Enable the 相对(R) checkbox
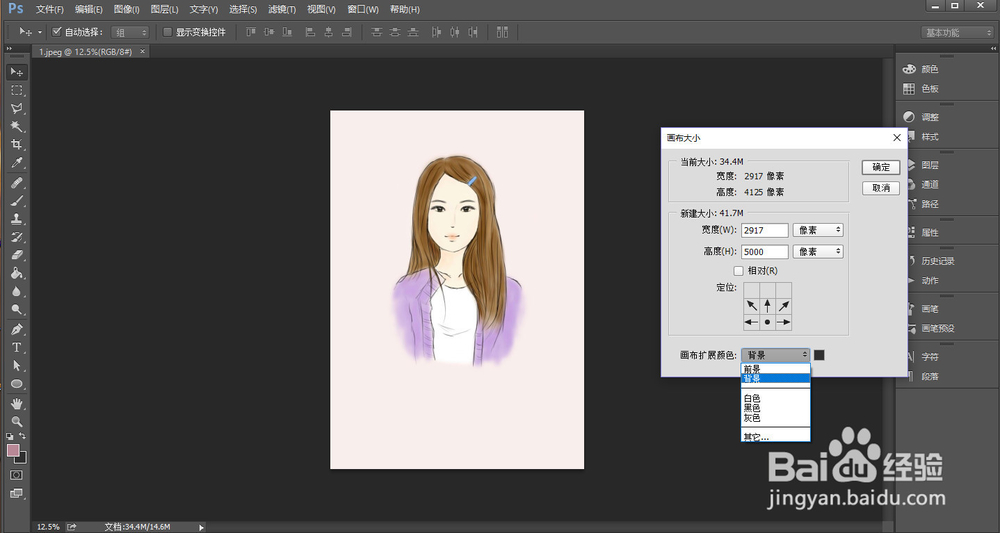Image resolution: width=1000 pixels, height=533 pixels. 739,270
